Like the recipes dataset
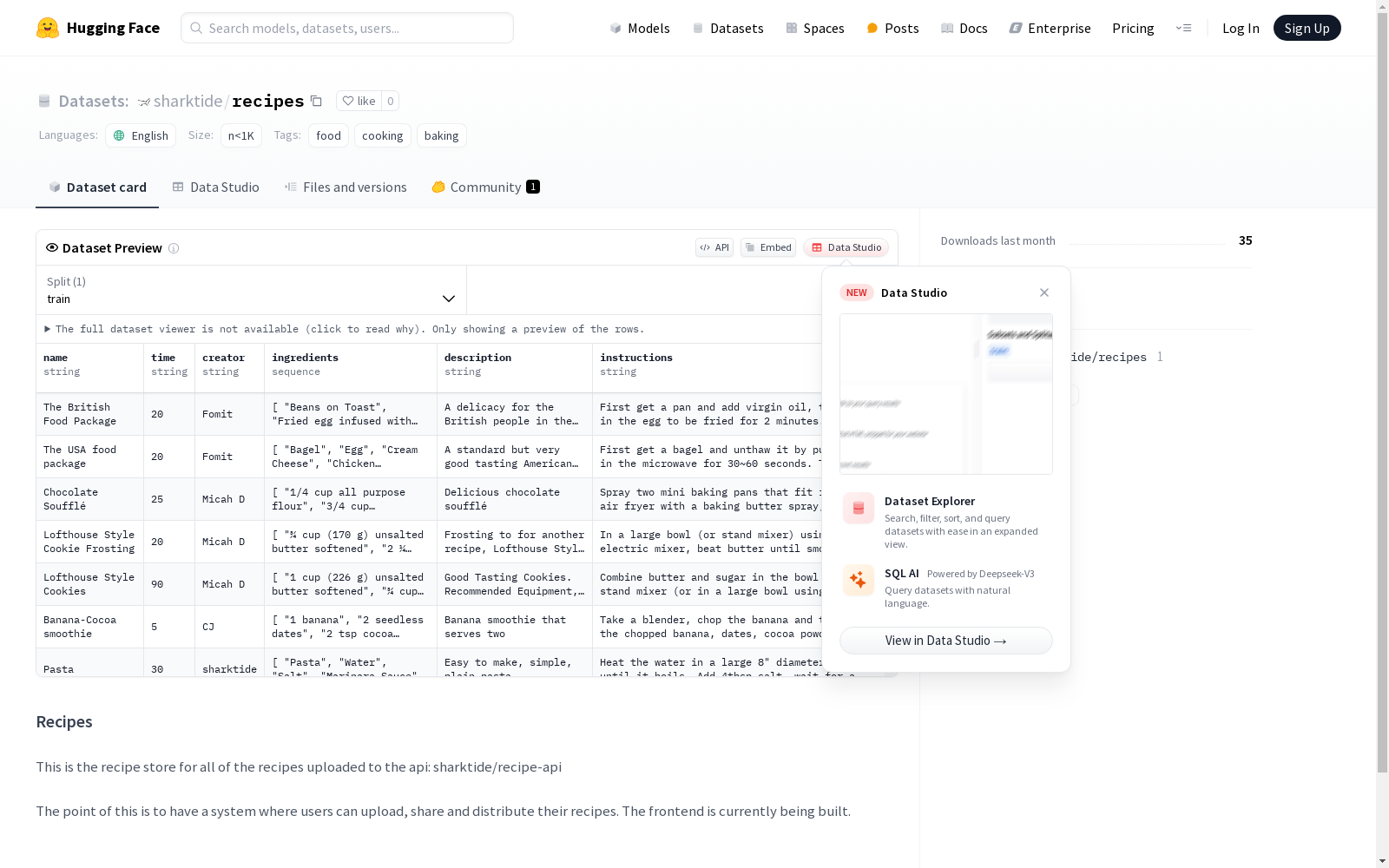Viewport: 1389px width, 868px height. (359, 101)
